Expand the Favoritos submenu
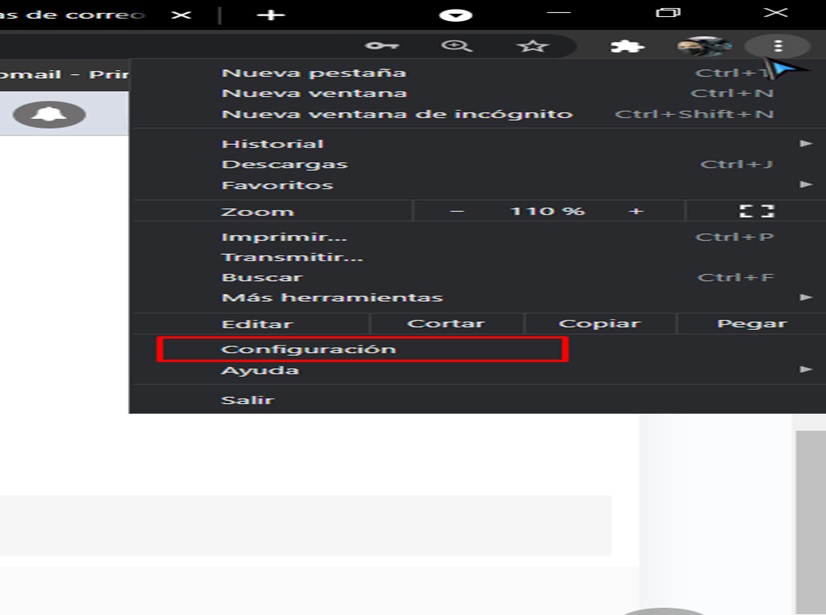826x615 pixels. tap(477, 185)
